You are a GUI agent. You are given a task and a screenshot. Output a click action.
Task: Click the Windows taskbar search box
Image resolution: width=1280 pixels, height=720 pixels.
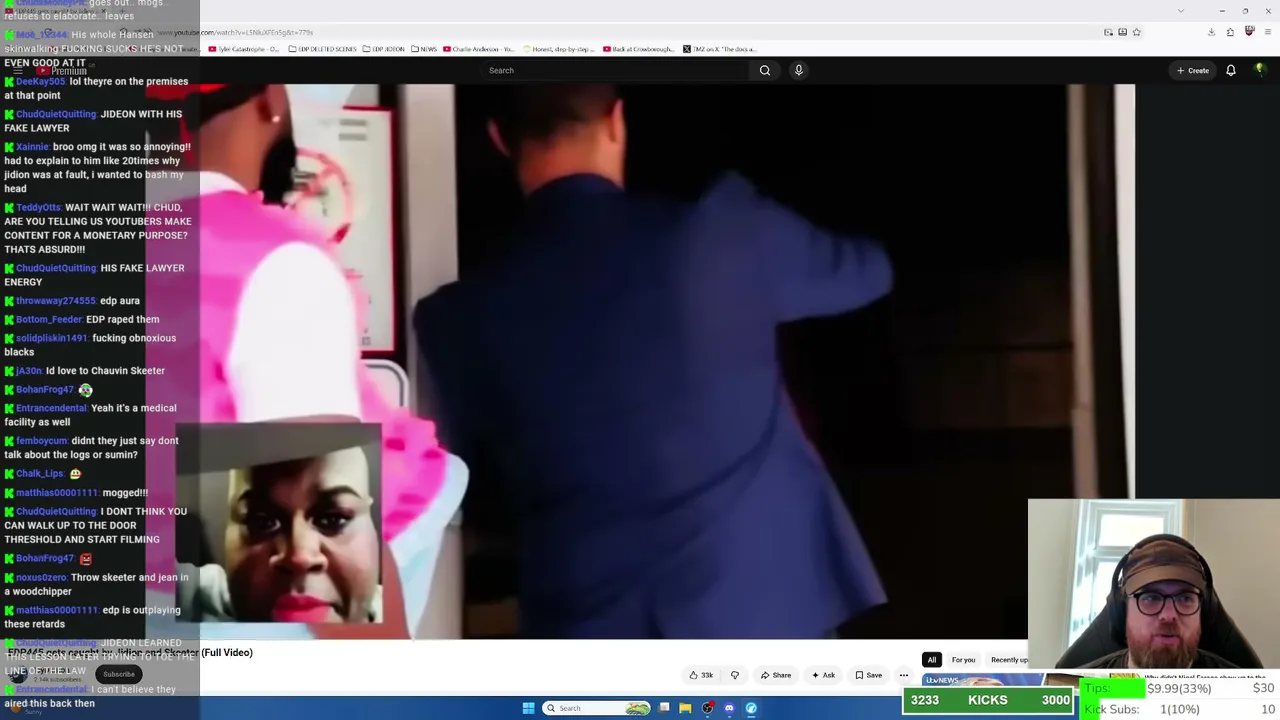(596, 708)
